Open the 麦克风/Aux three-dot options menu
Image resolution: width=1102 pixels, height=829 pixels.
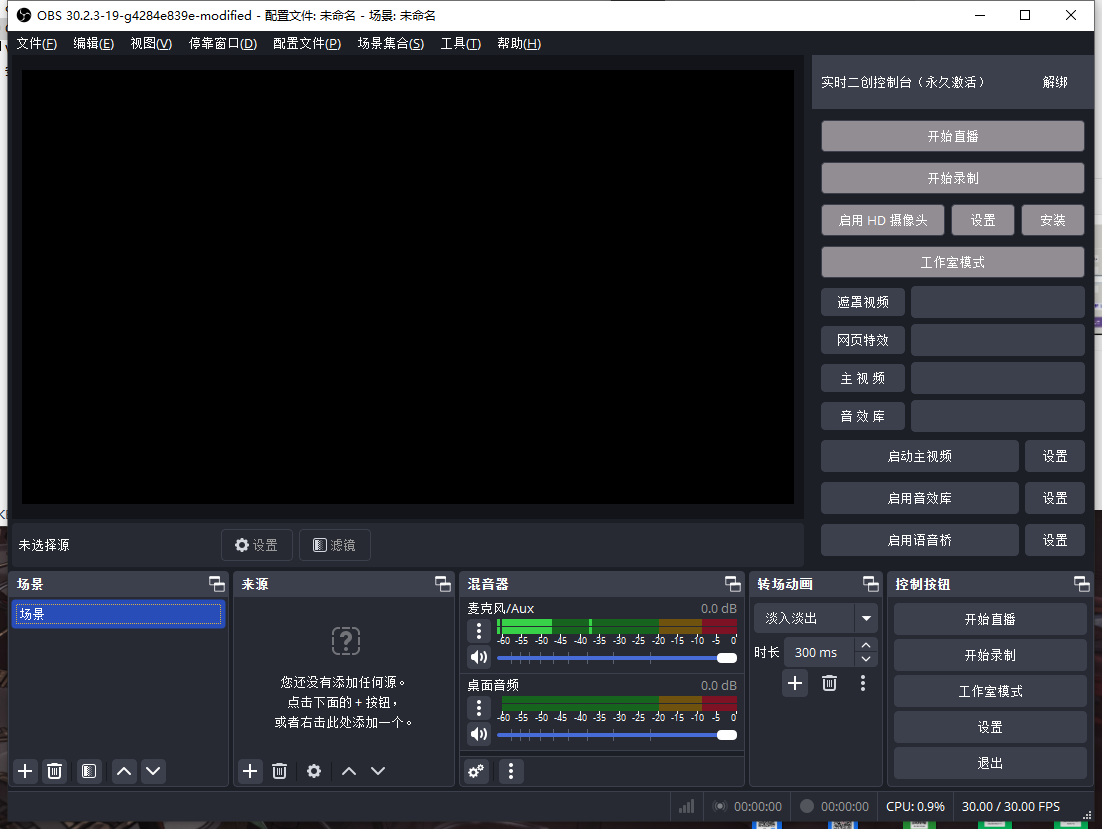480,630
